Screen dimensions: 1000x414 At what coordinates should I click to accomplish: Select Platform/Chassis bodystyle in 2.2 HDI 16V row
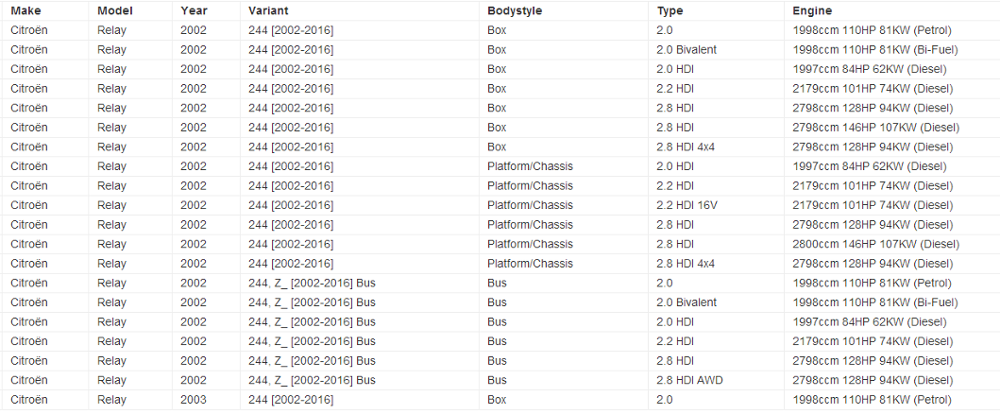click(530, 205)
